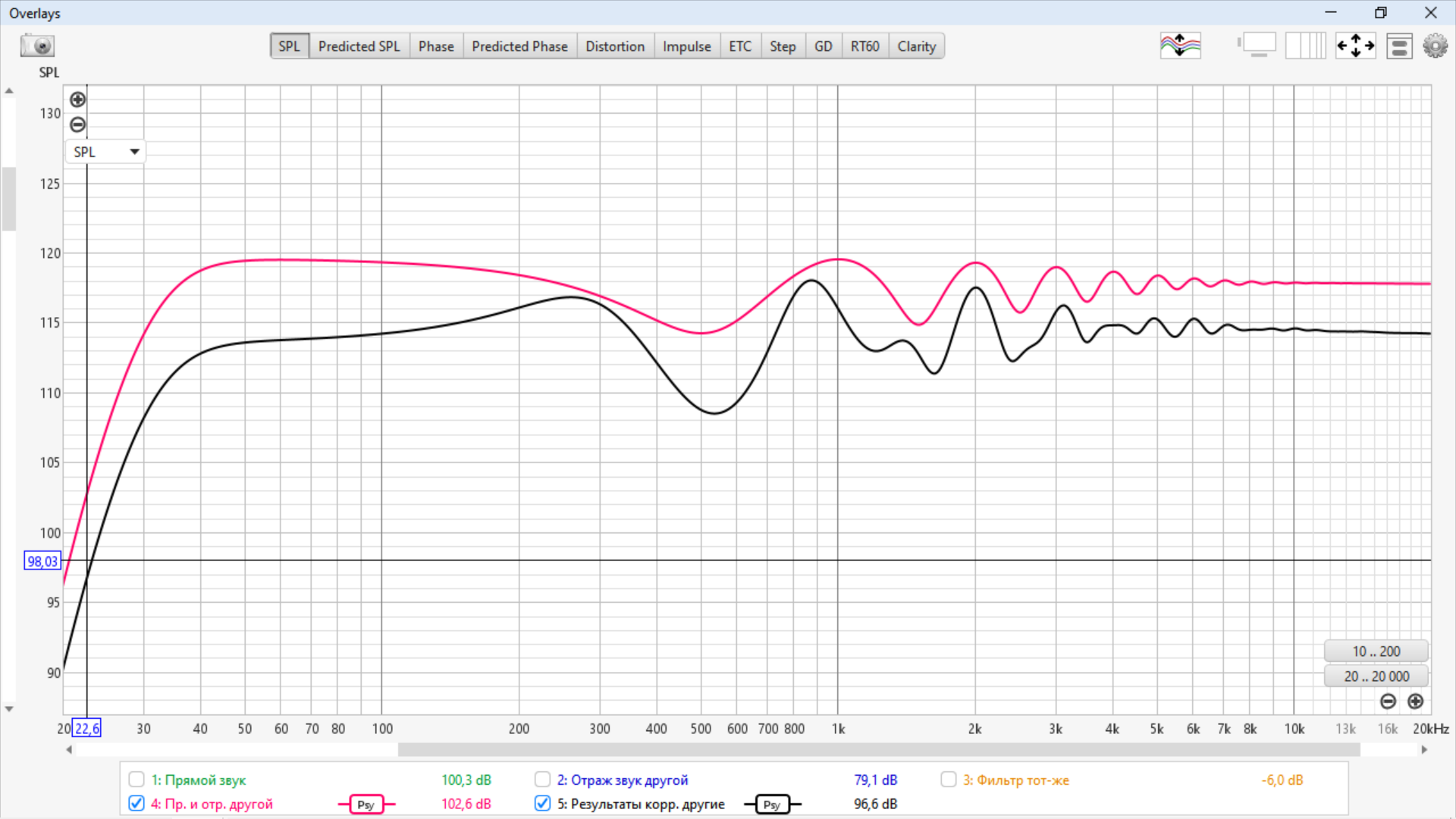Image resolution: width=1456 pixels, height=819 pixels.
Task: Open graph controls gear icon
Action: (x=1435, y=46)
